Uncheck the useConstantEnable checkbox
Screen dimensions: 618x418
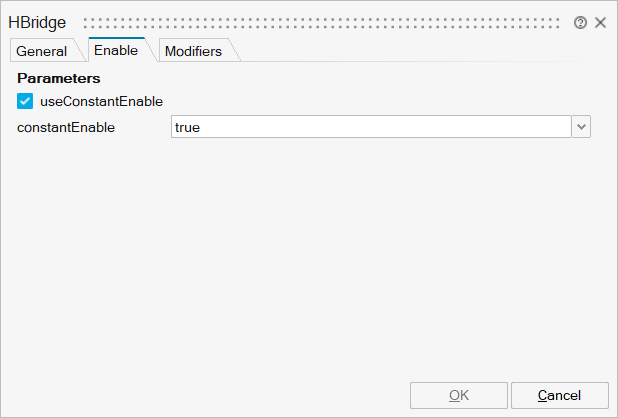tap(25, 101)
